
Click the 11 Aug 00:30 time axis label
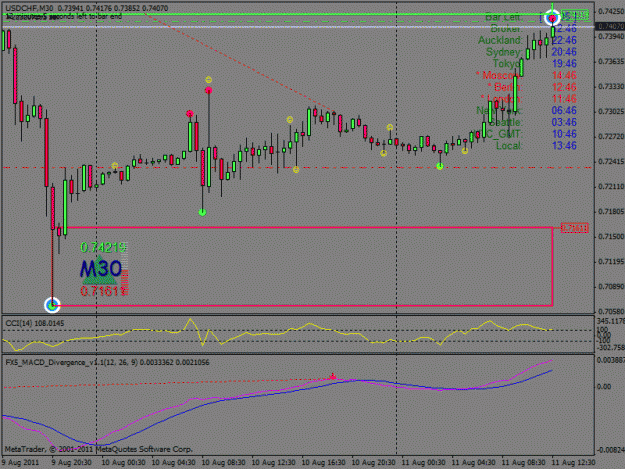click(x=423, y=463)
